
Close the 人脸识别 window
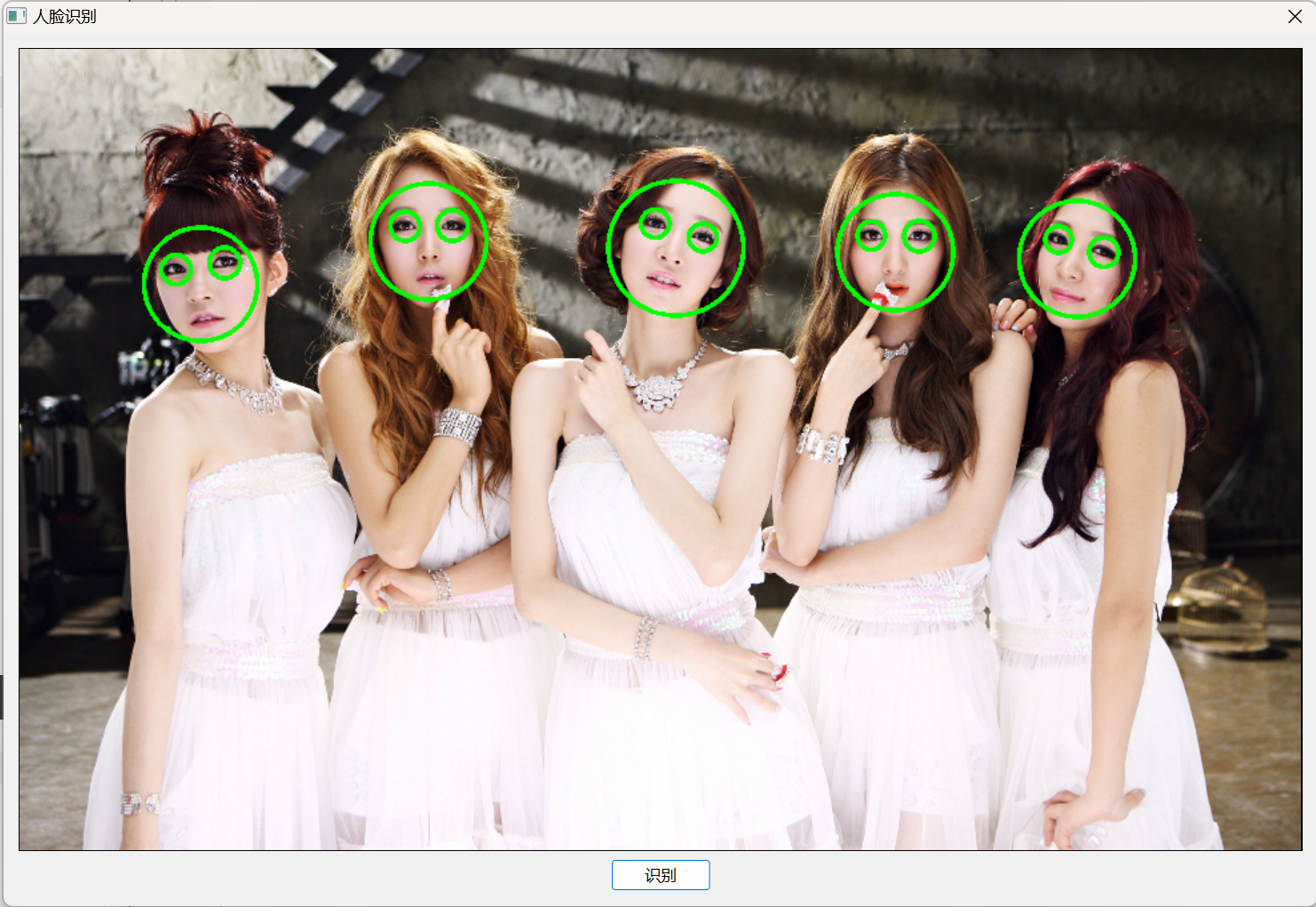point(1295,17)
